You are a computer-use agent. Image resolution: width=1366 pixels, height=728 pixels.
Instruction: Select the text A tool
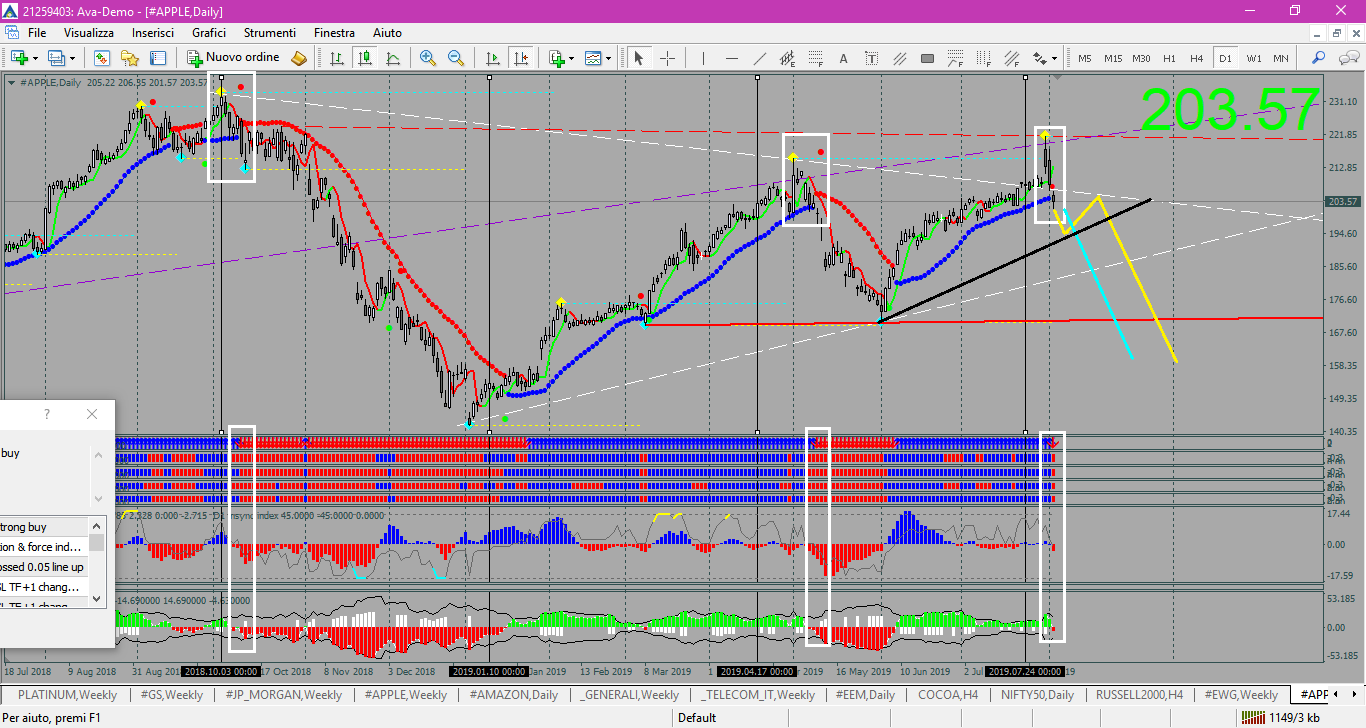point(843,57)
